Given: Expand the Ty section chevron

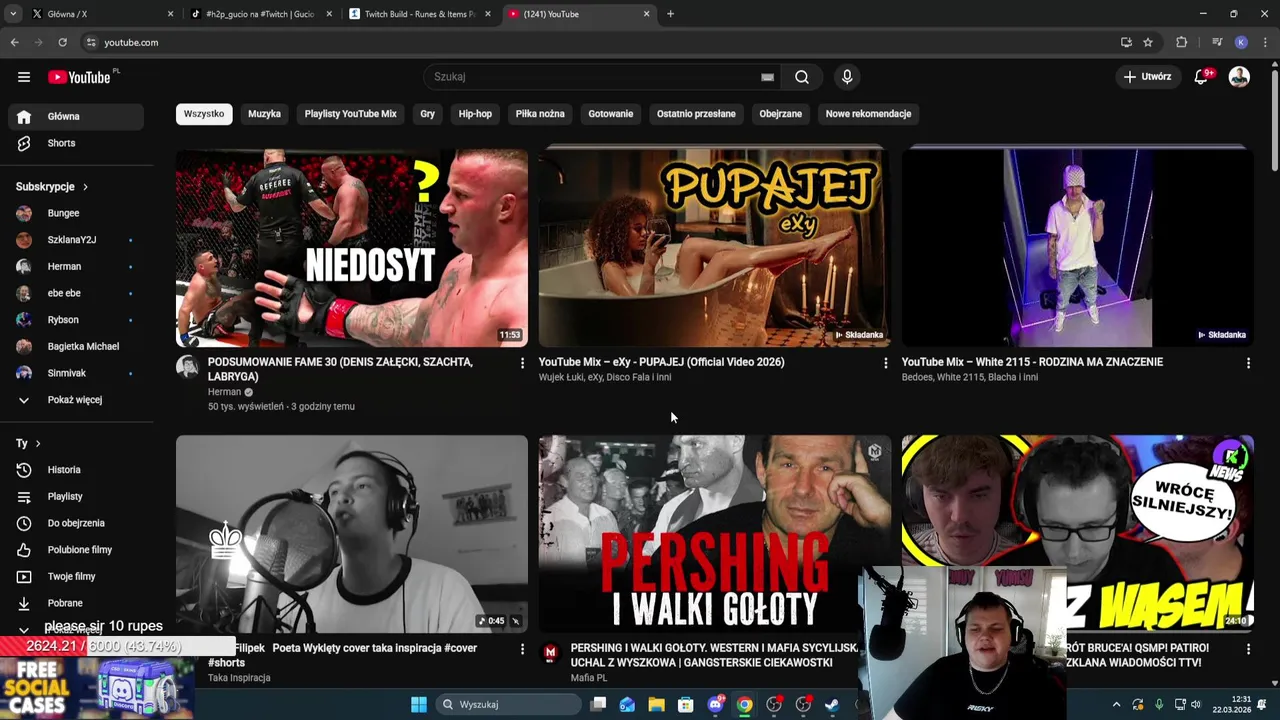Looking at the screenshot, I should 38,443.
